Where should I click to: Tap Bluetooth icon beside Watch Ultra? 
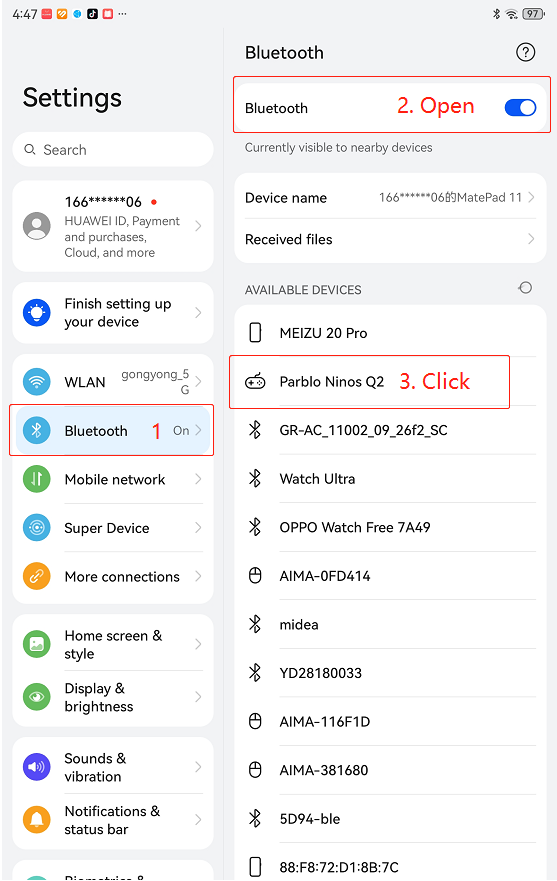(x=255, y=479)
